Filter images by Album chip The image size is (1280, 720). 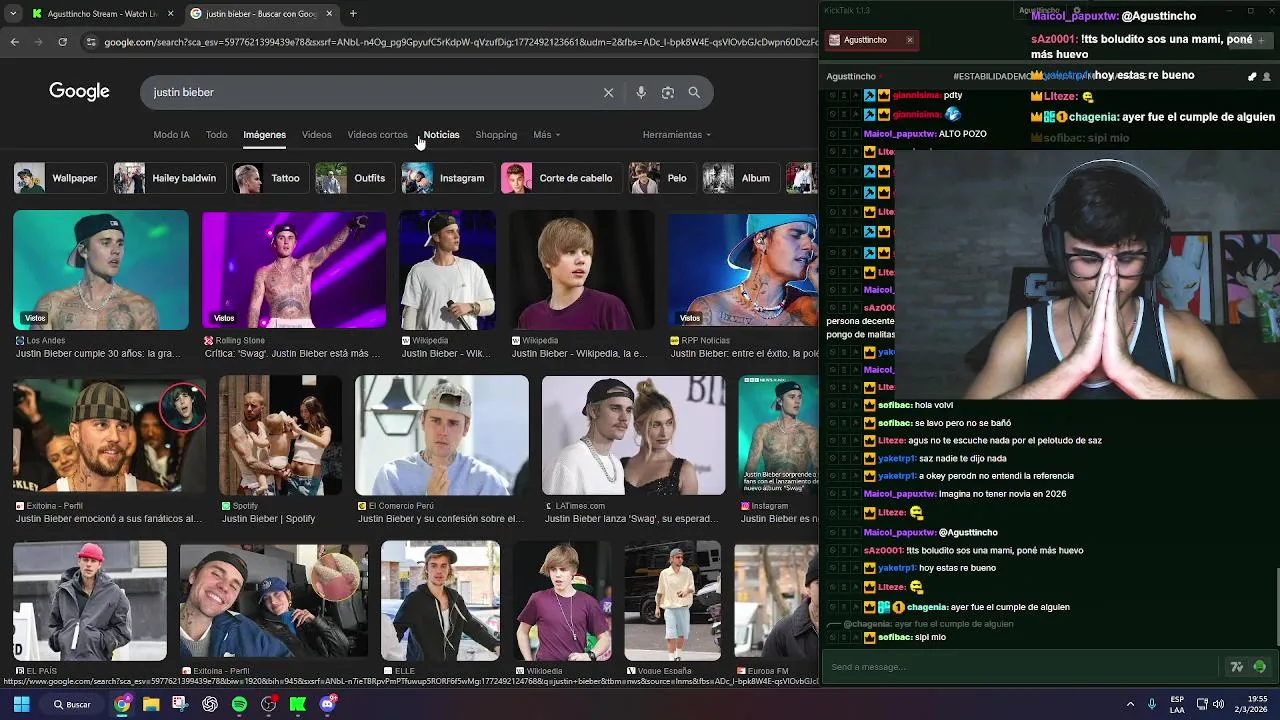pyautogui.click(x=739, y=178)
